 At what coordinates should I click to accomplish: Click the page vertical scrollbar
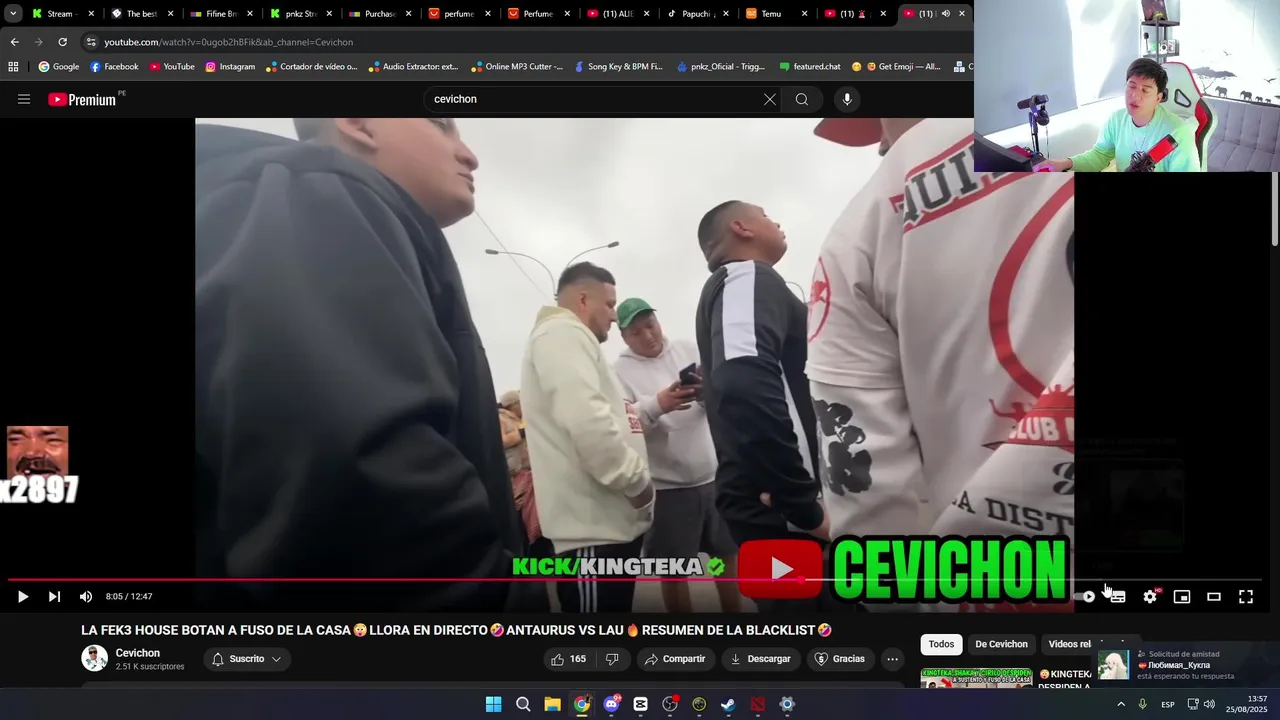pyautogui.click(x=1275, y=210)
